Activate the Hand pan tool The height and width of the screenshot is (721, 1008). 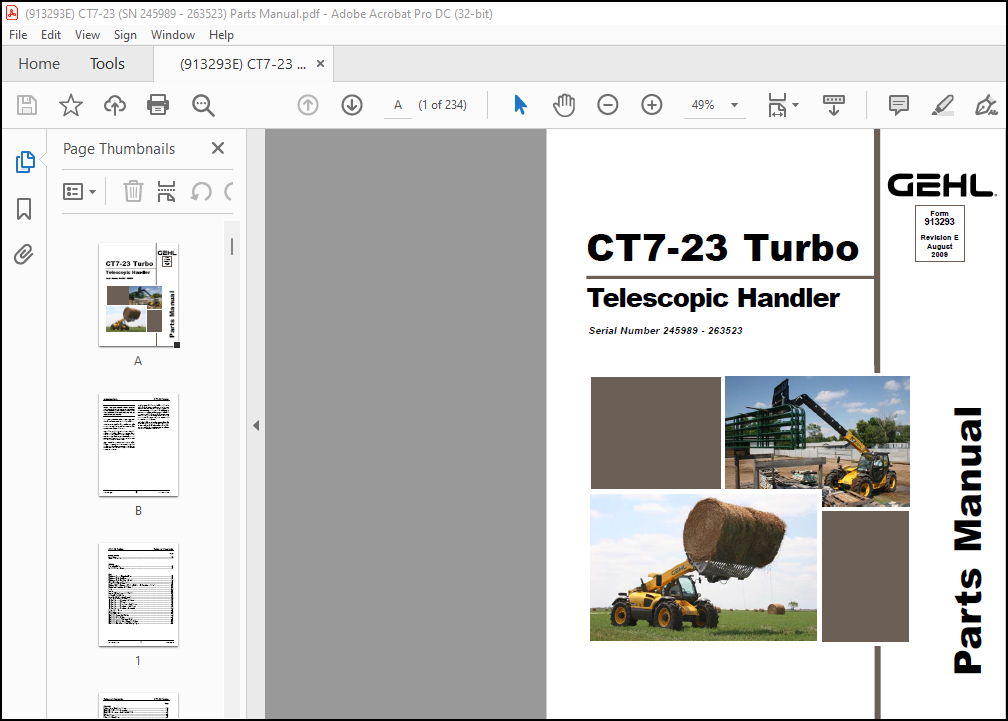point(564,105)
